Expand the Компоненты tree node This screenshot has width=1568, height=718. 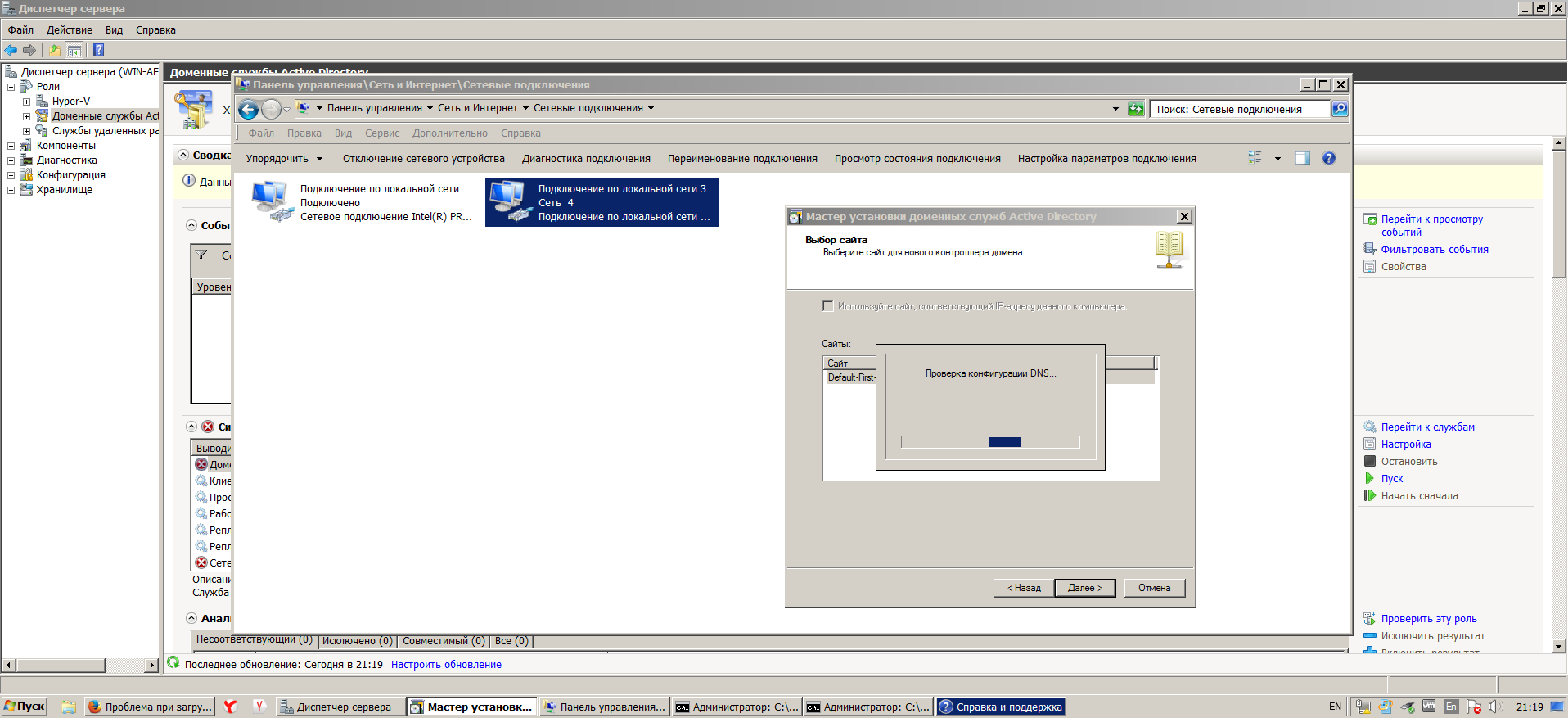click(11, 146)
